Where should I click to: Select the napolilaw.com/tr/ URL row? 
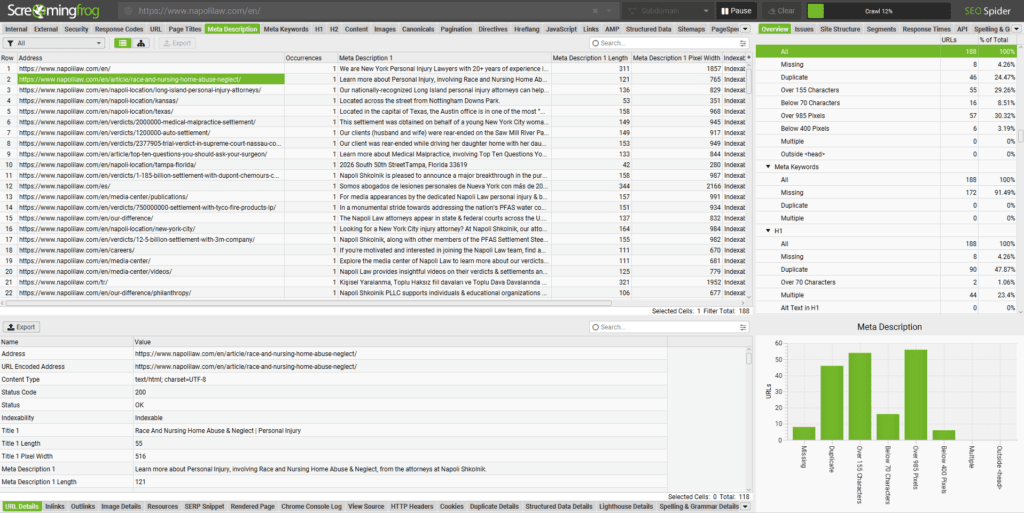point(374,282)
